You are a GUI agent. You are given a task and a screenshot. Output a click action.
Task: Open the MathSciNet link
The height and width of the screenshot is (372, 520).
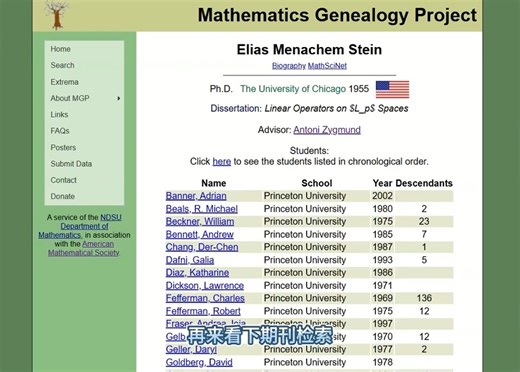[x=327, y=66]
